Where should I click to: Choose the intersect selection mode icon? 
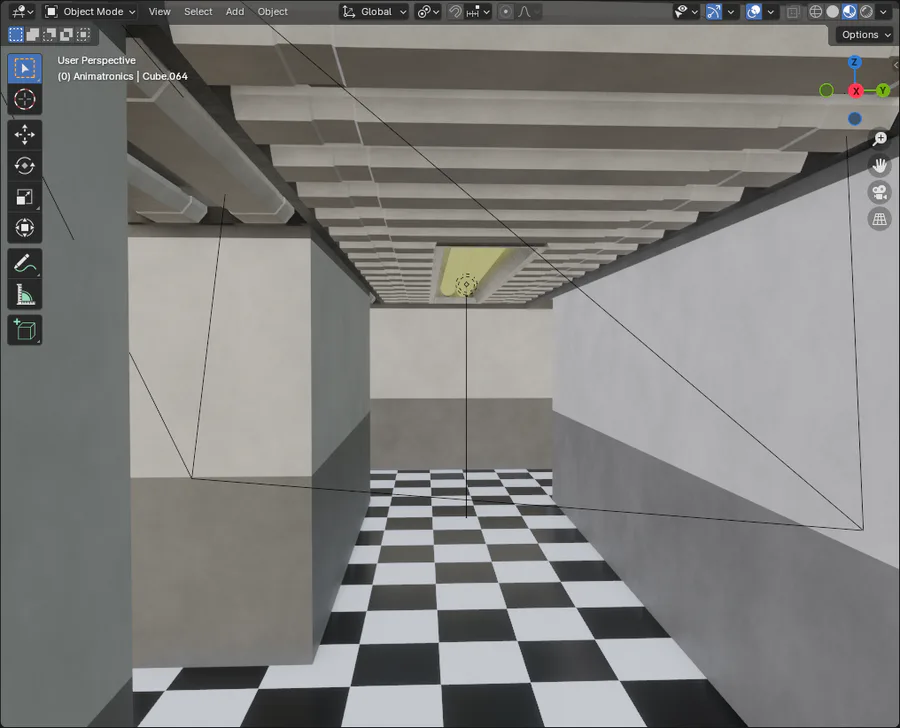pos(83,35)
